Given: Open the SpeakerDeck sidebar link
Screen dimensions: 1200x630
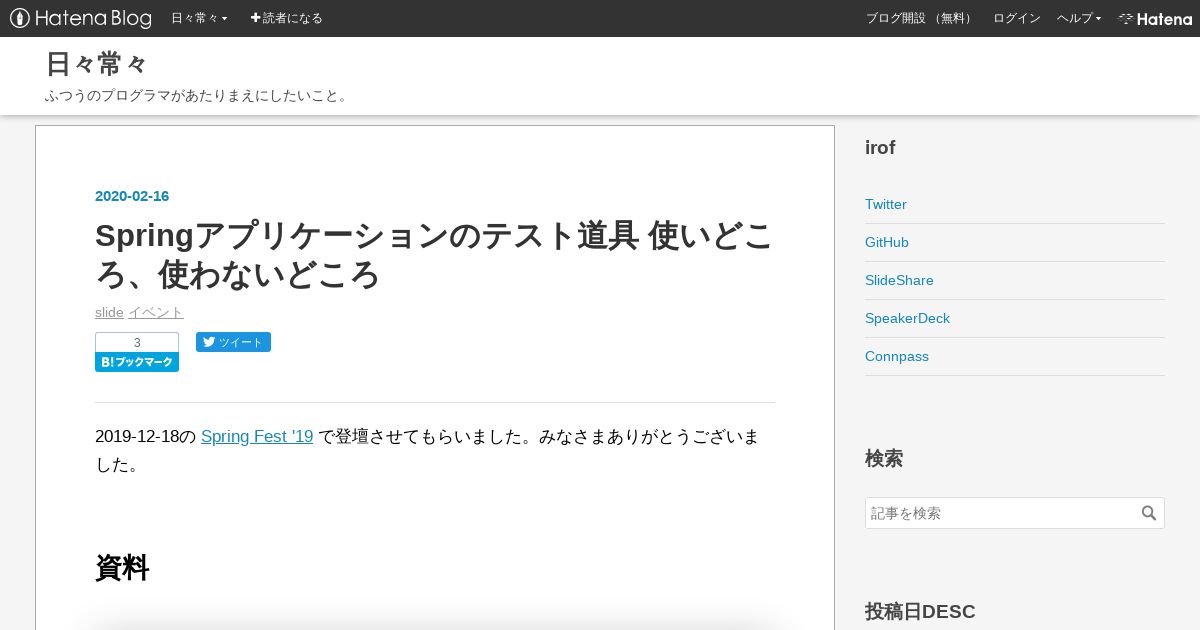Looking at the screenshot, I should (x=907, y=318).
